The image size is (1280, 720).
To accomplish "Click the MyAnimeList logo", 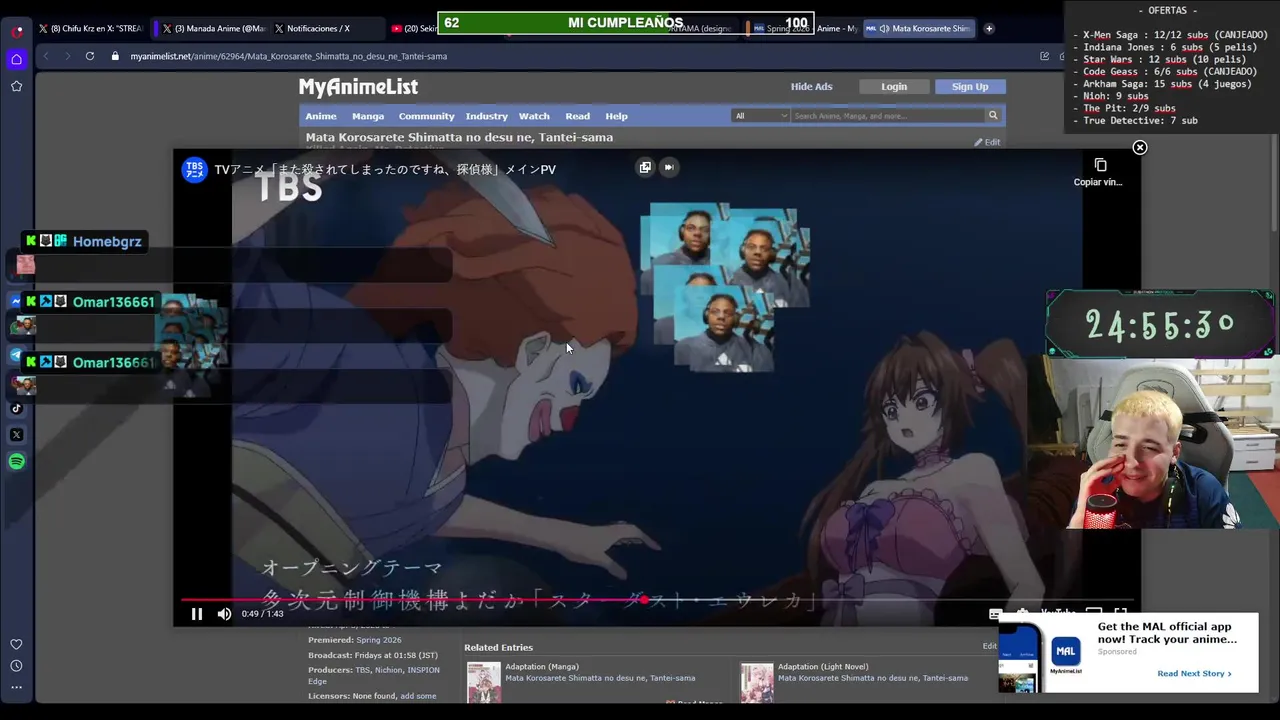I will coord(358,87).
